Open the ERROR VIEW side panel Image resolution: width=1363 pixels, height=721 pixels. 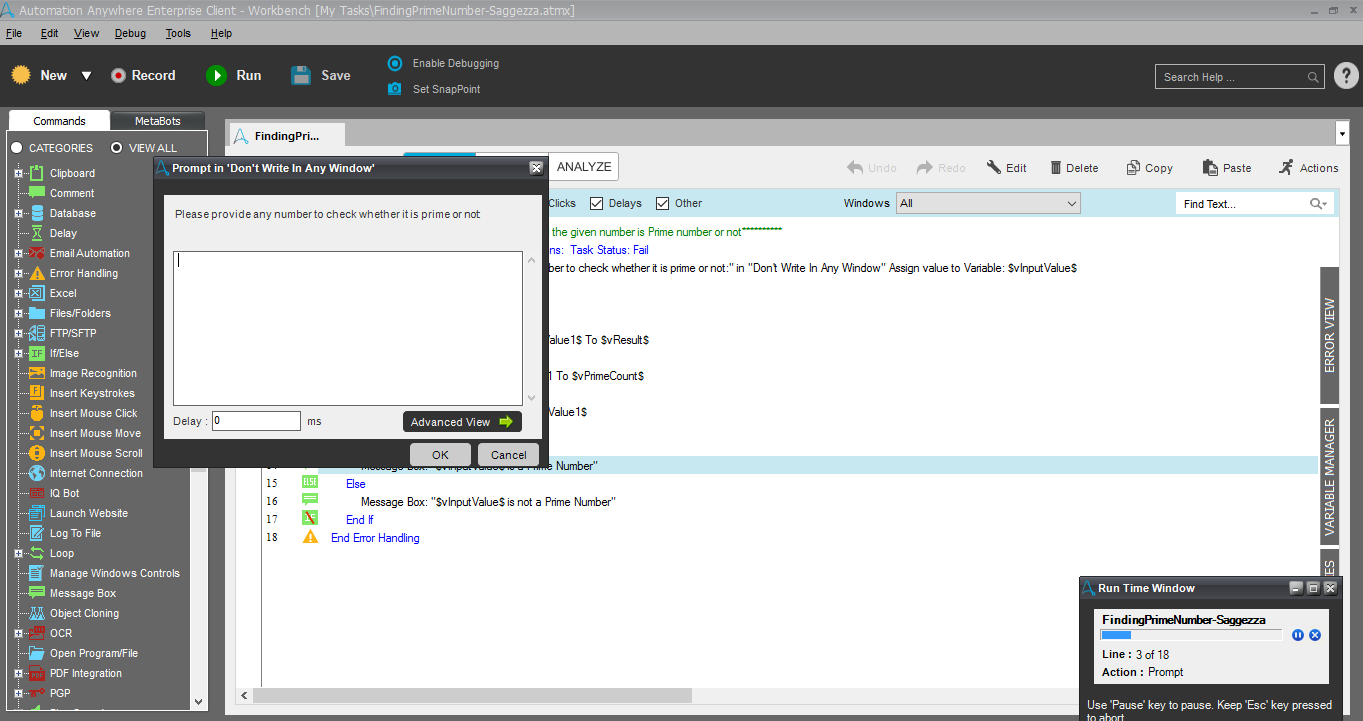coord(1329,335)
